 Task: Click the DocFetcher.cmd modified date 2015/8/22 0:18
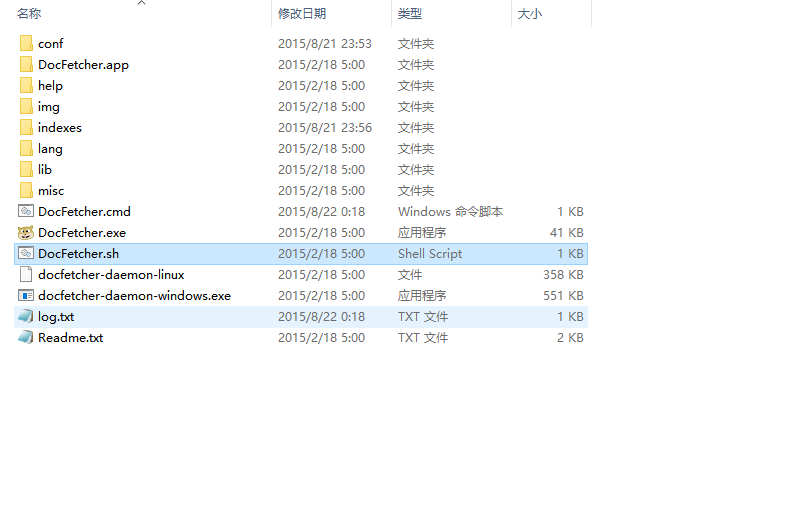click(x=321, y=212)
